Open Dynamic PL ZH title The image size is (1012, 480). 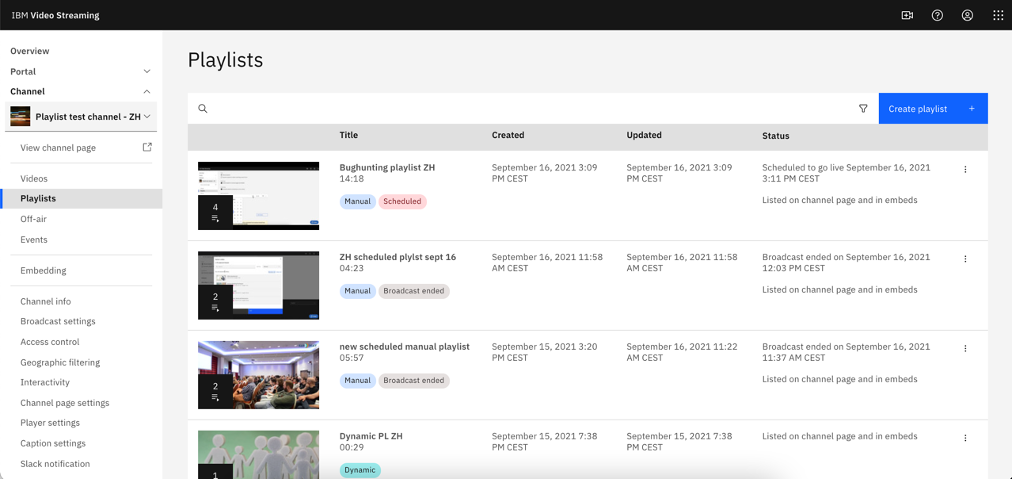click(x=371, y=437)
